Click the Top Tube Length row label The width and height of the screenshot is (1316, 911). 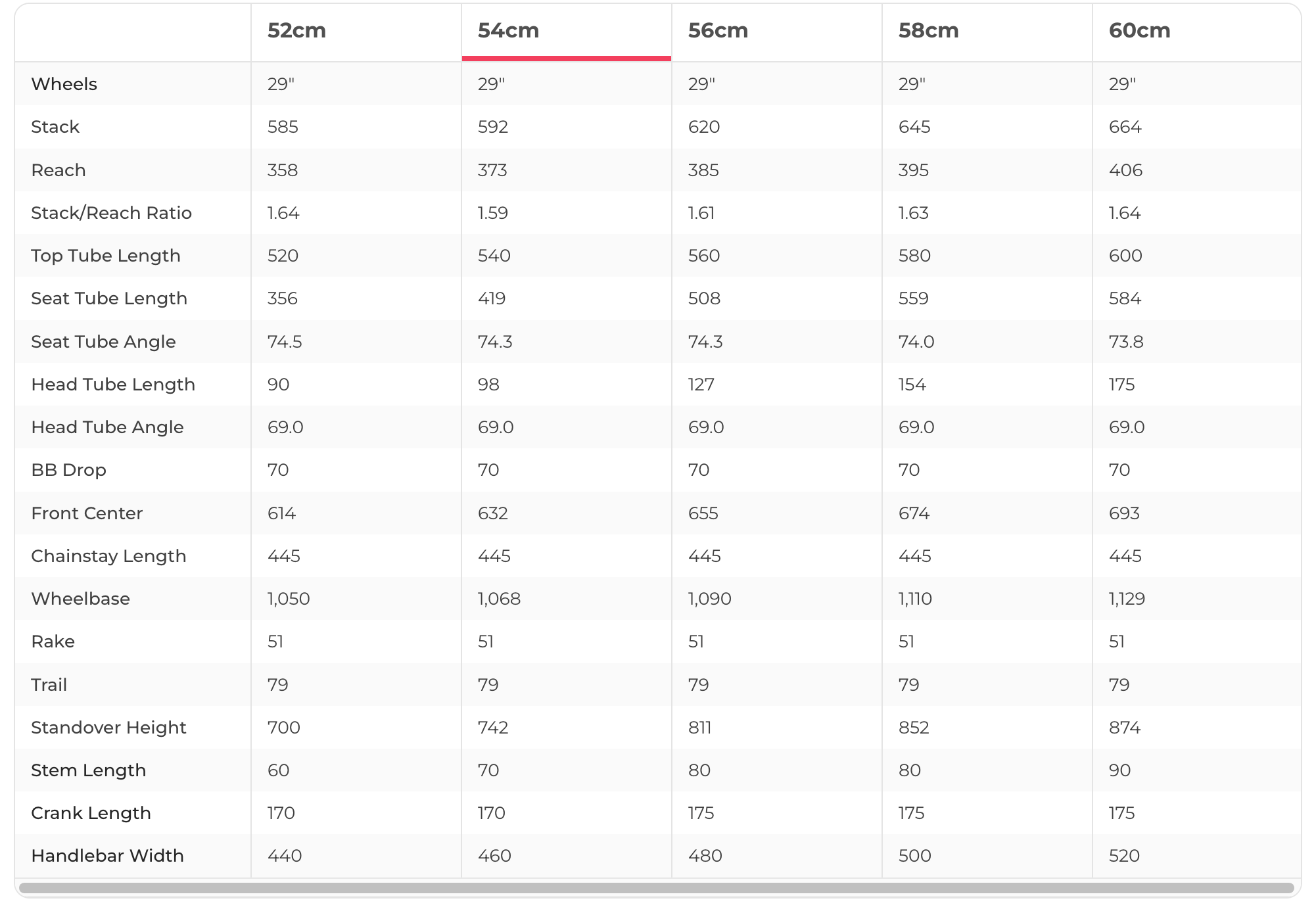(105, 256)
